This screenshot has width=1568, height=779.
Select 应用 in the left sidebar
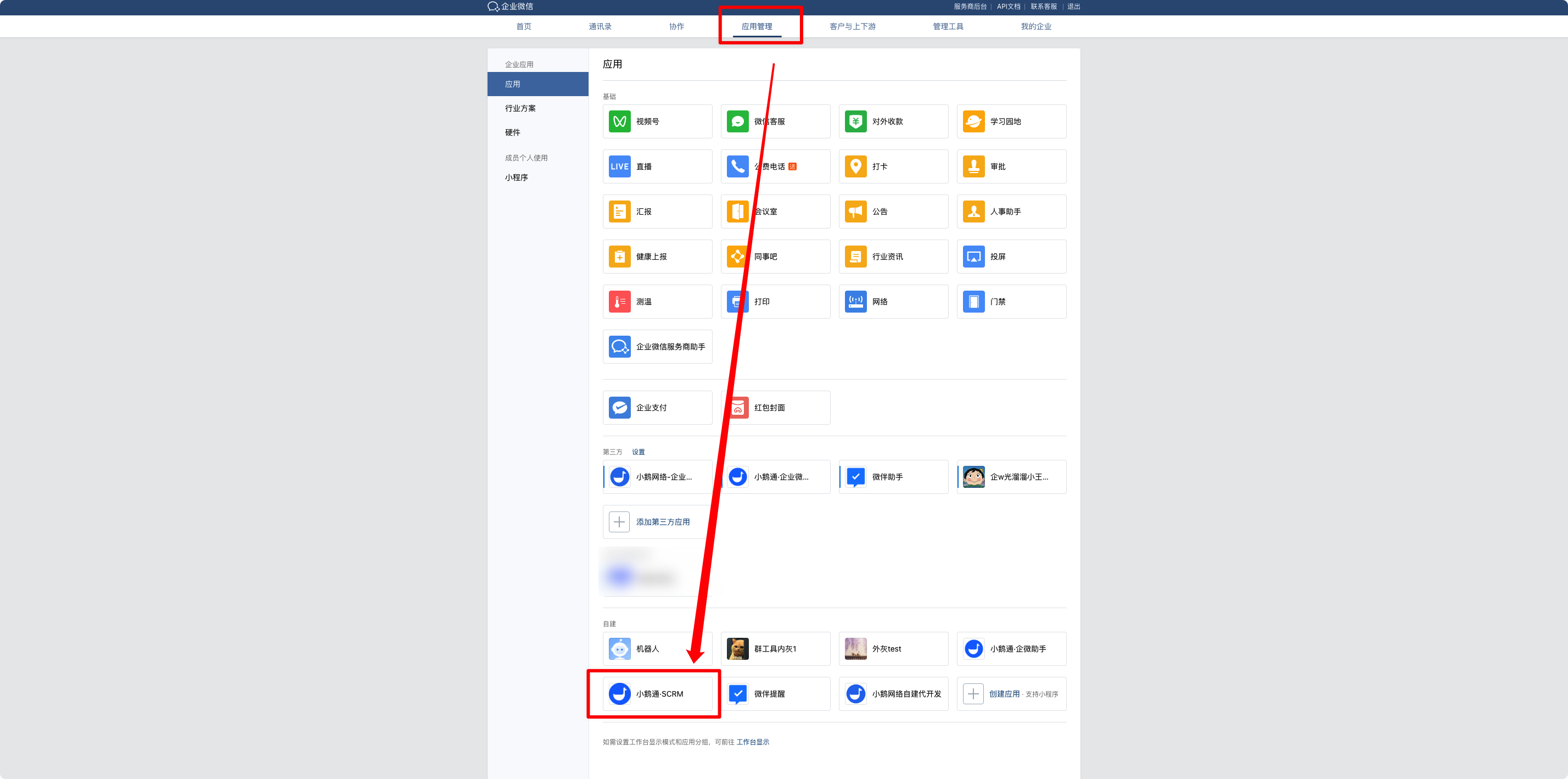538,84
